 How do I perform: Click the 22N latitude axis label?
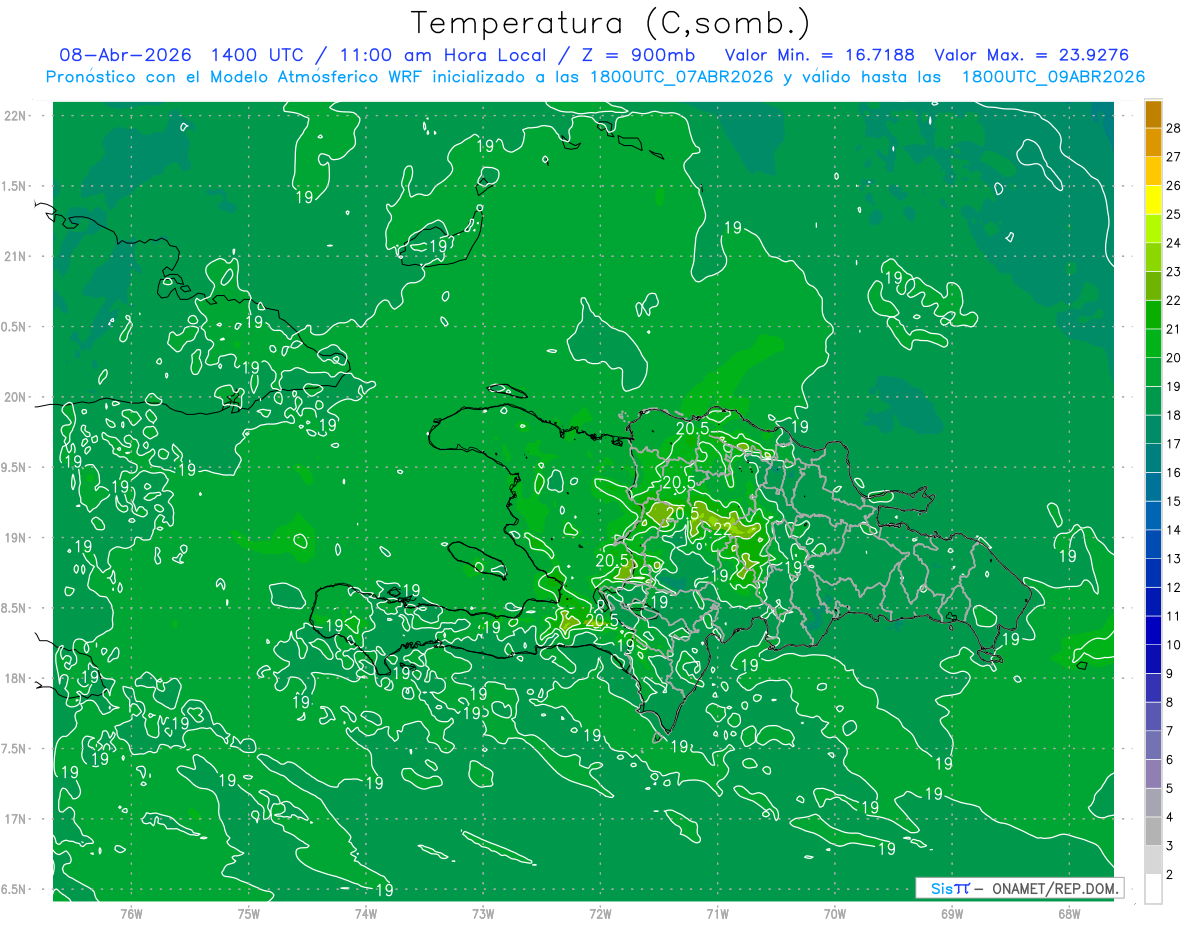pyautogui.click(x=17, y=115)
